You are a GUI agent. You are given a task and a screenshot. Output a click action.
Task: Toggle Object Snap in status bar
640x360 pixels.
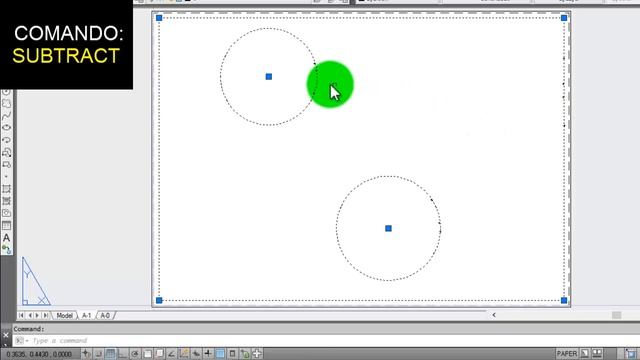click(147, 353)
